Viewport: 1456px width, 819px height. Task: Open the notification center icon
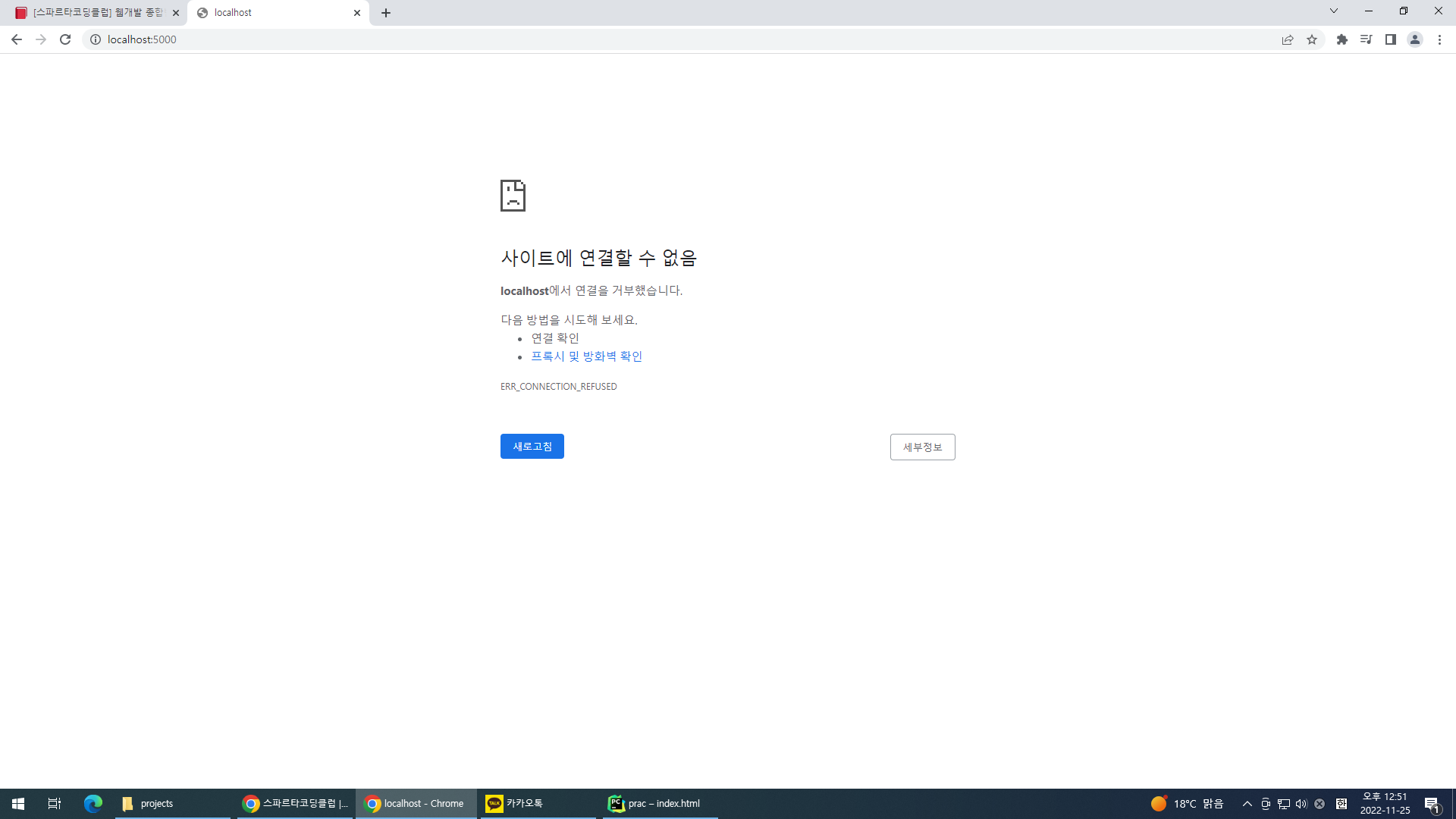point(1432,804)
